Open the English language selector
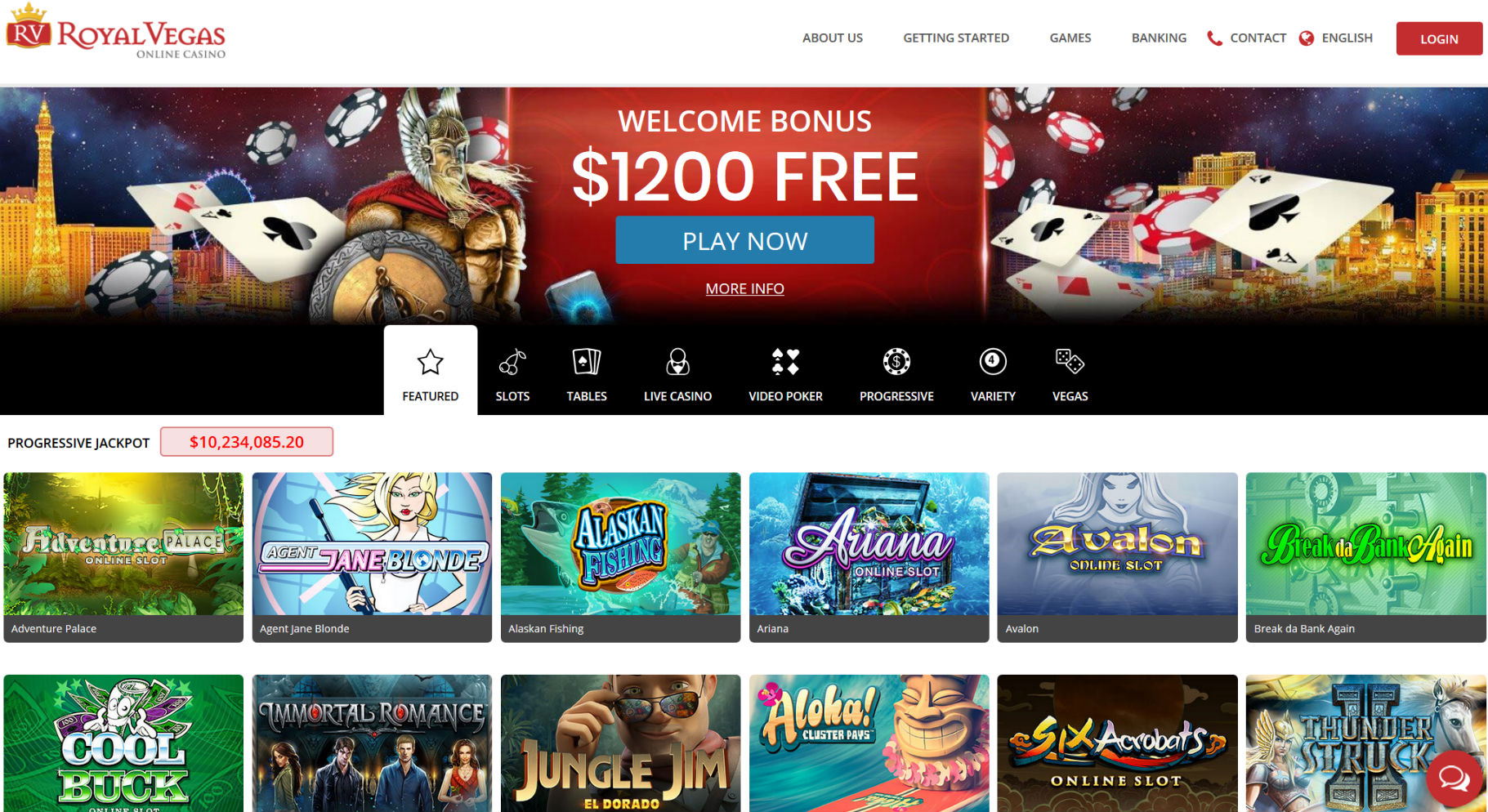1488x812 pixels. (1336, 38)
